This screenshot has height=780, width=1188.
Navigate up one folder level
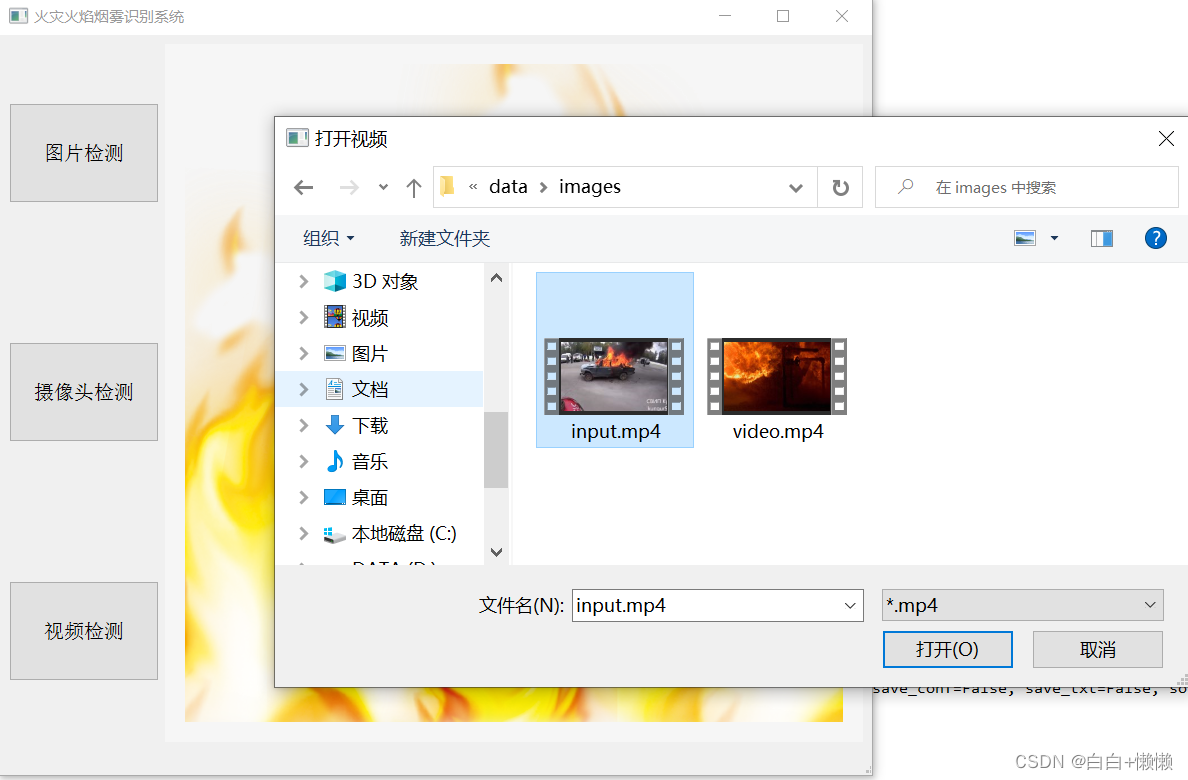[x=413, y=186]
